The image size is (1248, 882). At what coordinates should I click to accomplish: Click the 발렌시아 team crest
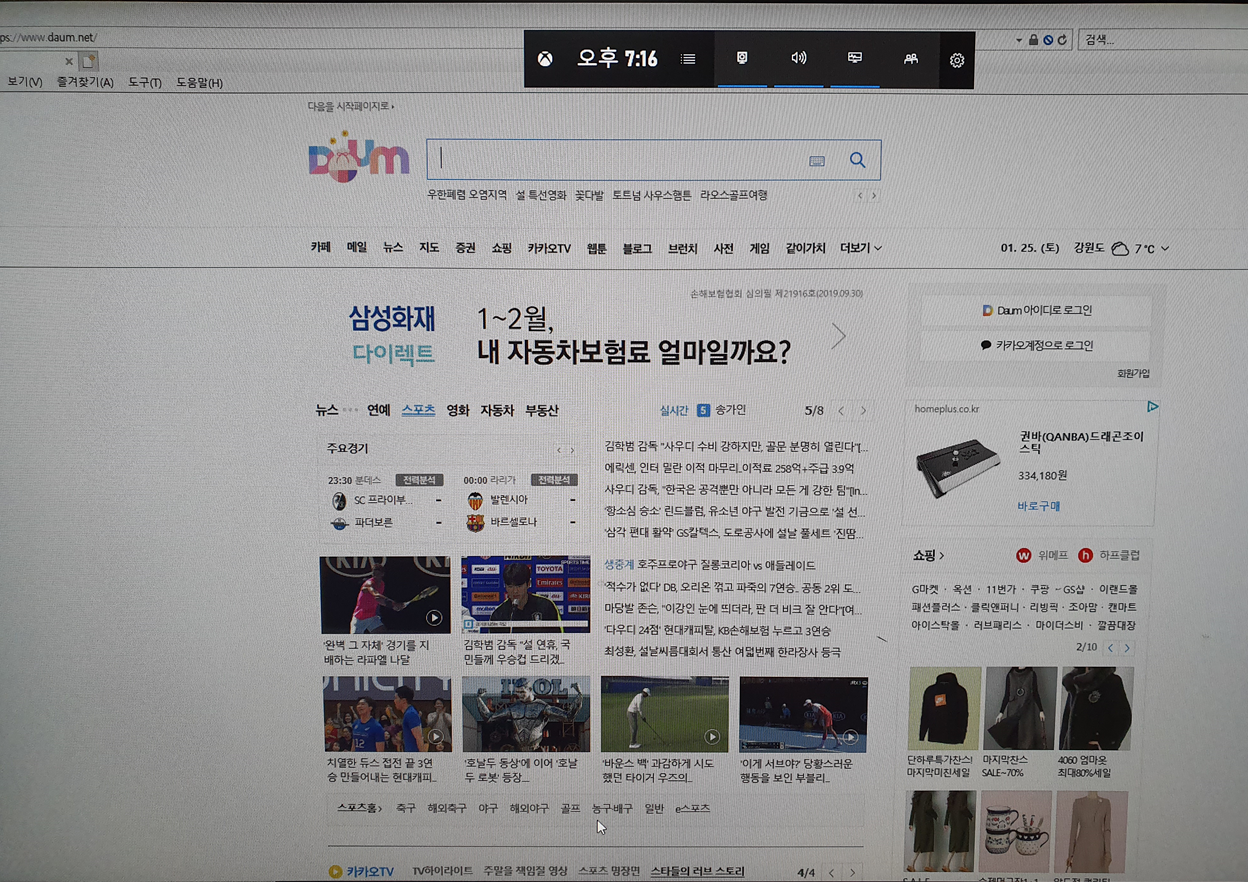point(475,500)
